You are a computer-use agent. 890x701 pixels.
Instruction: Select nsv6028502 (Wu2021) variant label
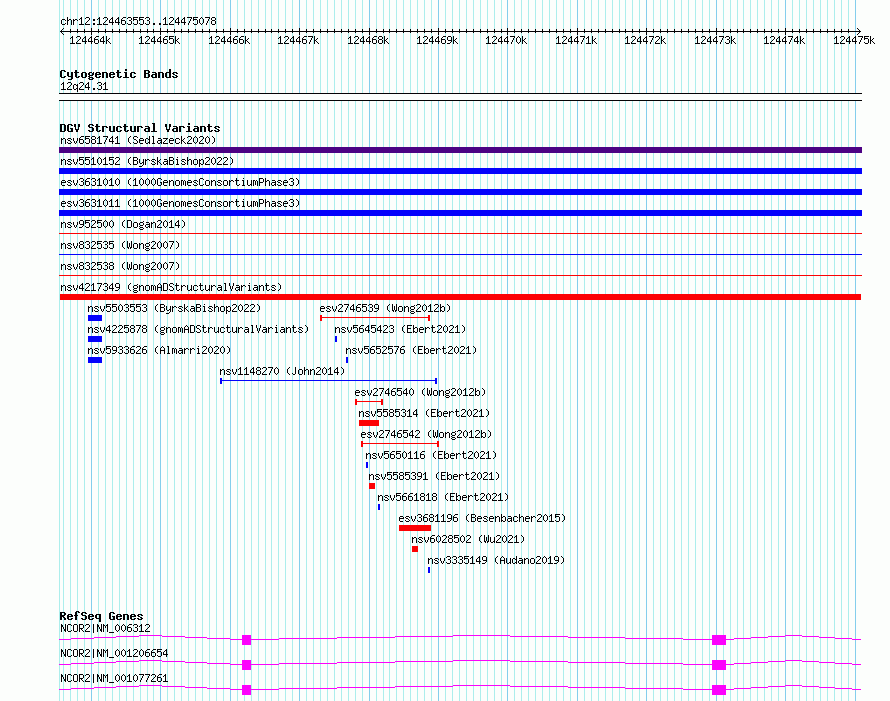click(x=468, y=539)
